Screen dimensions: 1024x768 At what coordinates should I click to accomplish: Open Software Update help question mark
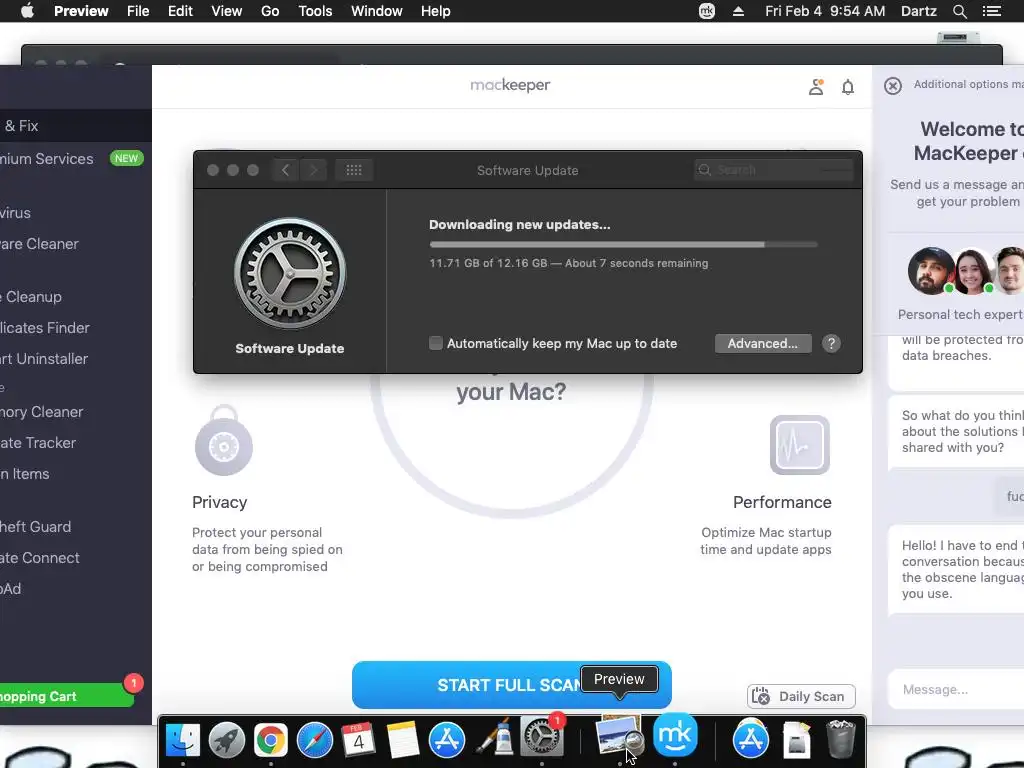[x=831, y=344]
